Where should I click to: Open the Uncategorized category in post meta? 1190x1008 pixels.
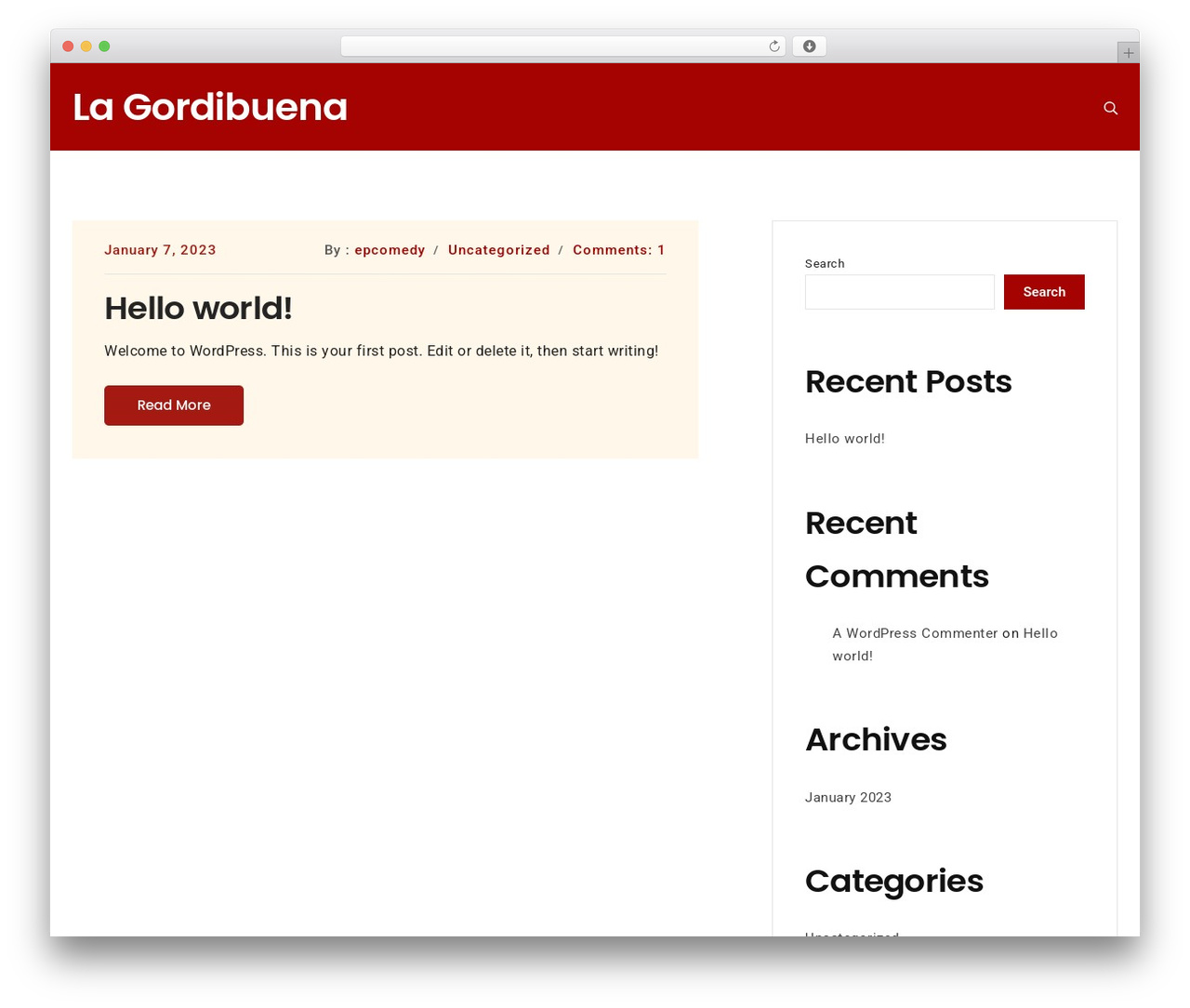(x=499, y=250)
